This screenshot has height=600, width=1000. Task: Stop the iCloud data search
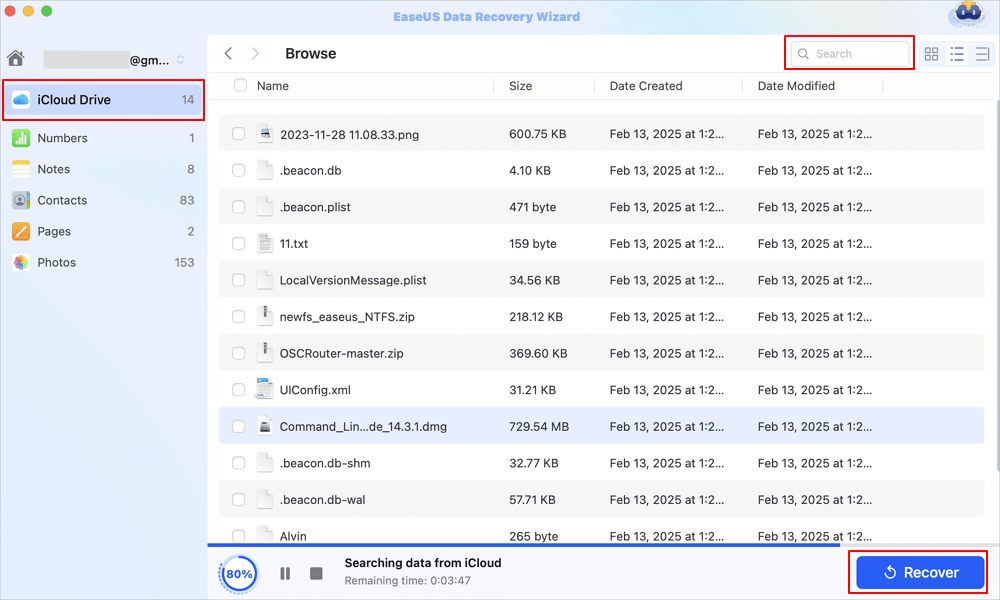(316, 573)
